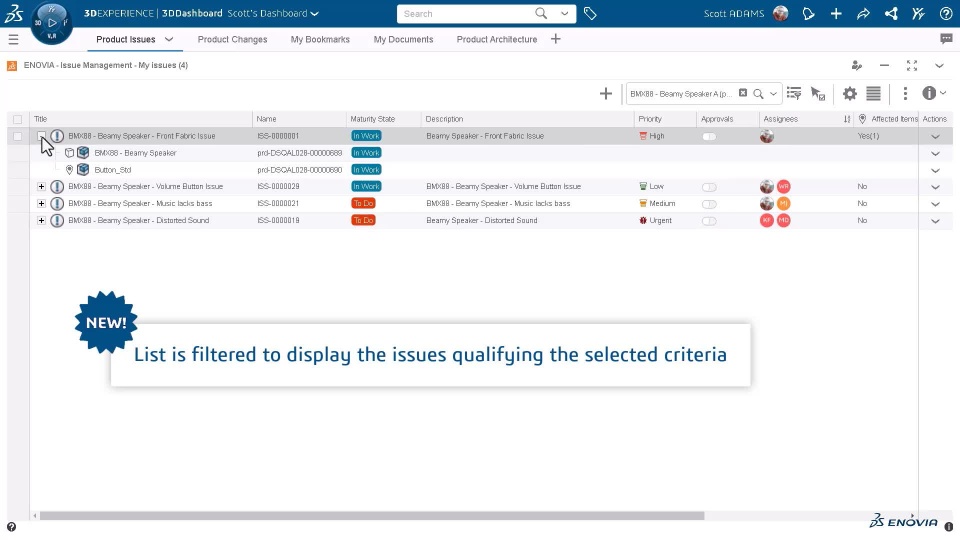
Task: Collapse the Front Fabric Issue row
Action: [x=41, y=136]
